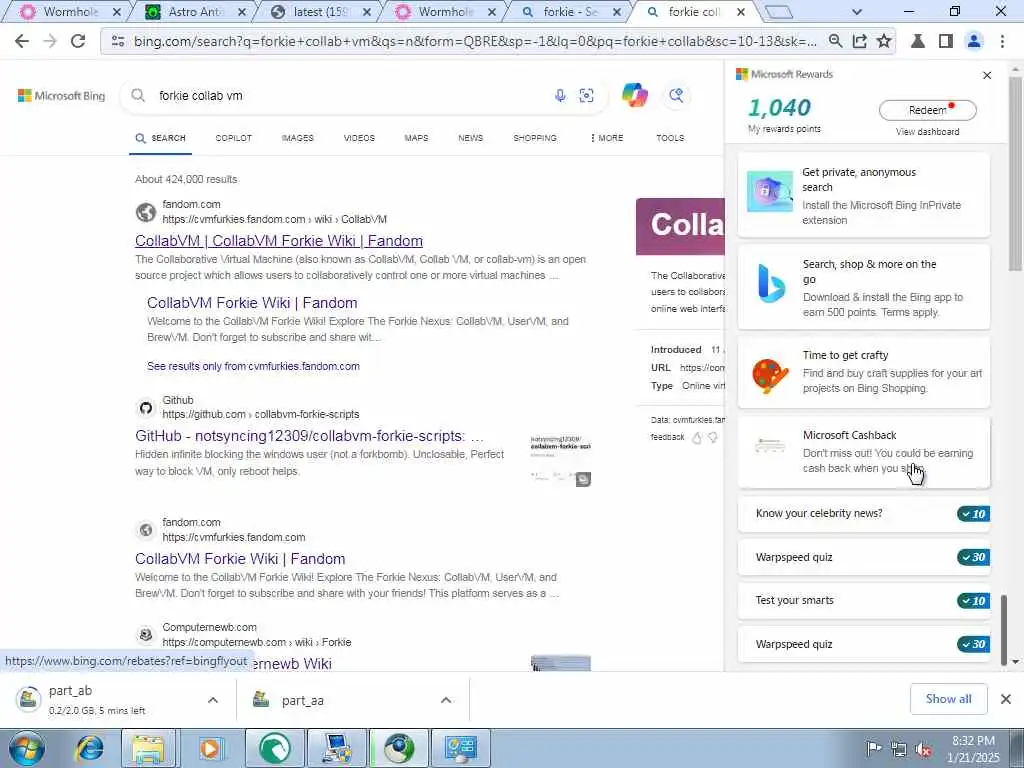Click Show all downloads button
The height and width of the screenshot is (768, 1024).
[x=948, y=699]
